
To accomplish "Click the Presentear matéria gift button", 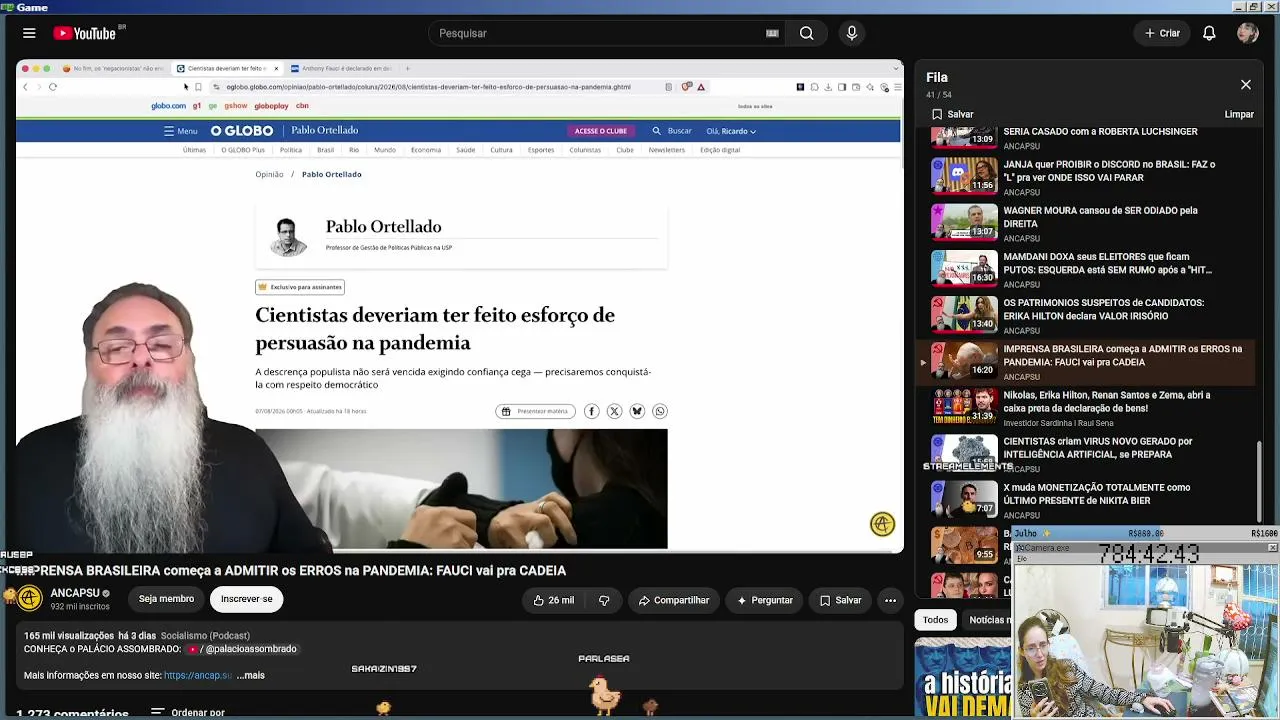I will click(x=535, y=411).
